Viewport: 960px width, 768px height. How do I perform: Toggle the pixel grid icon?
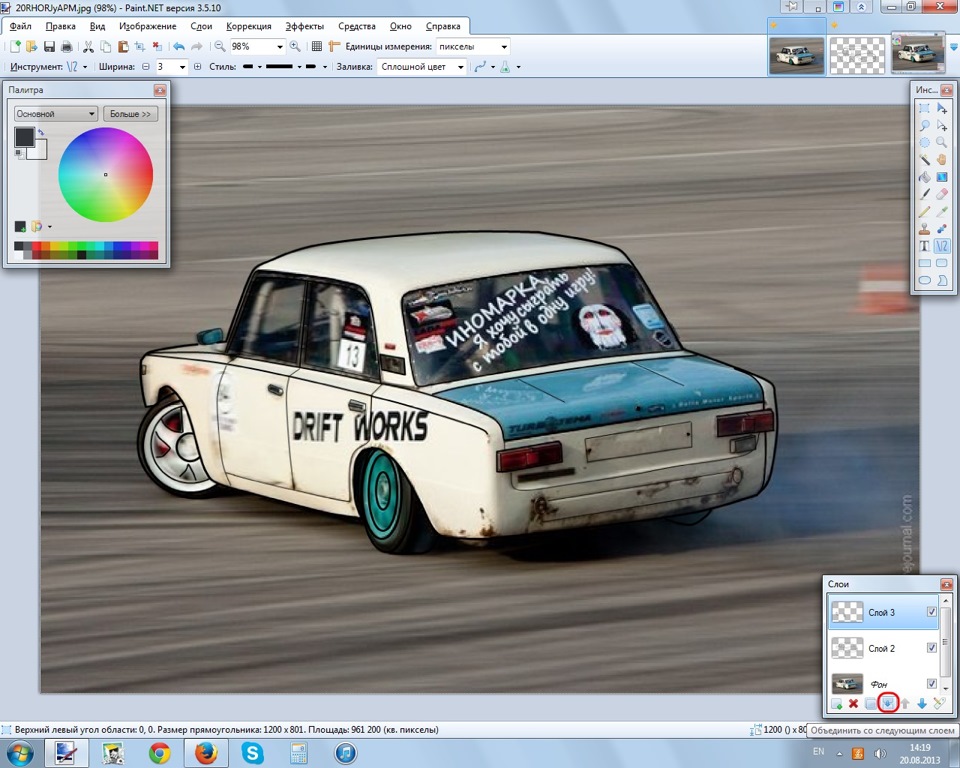[317, 47]
